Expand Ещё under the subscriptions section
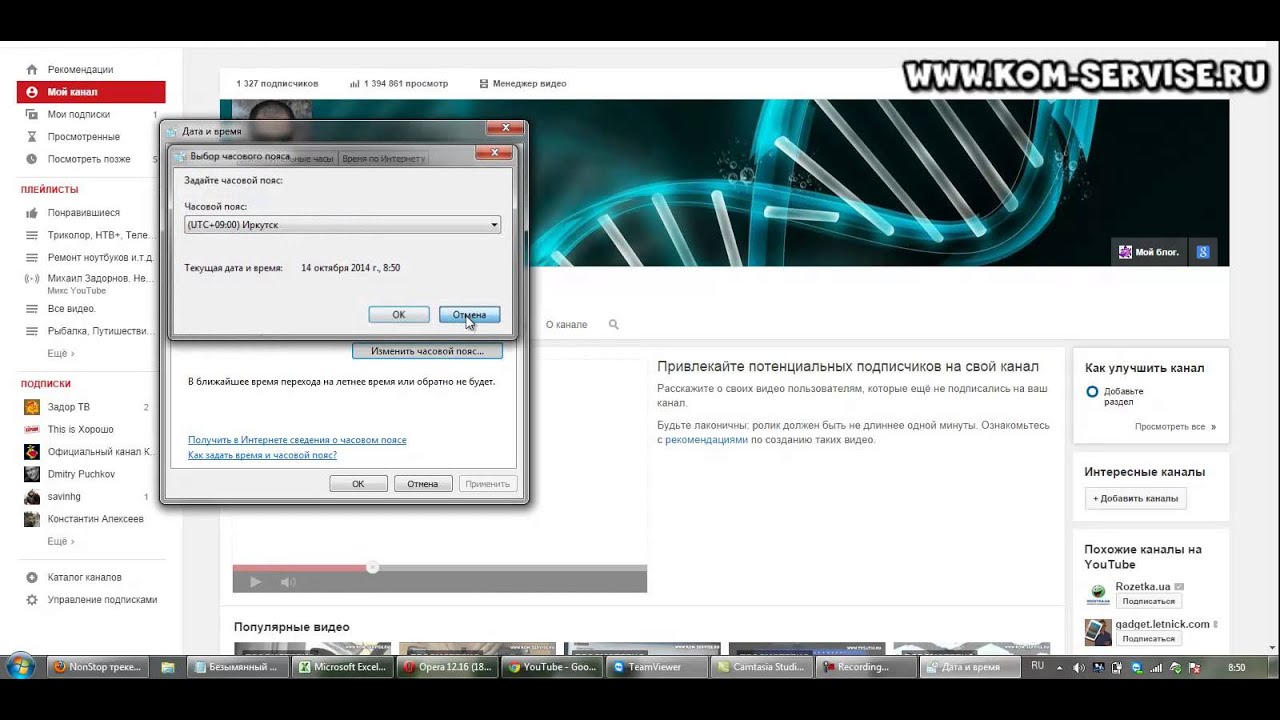This screenshot has width=1280, height=720. 61,541
